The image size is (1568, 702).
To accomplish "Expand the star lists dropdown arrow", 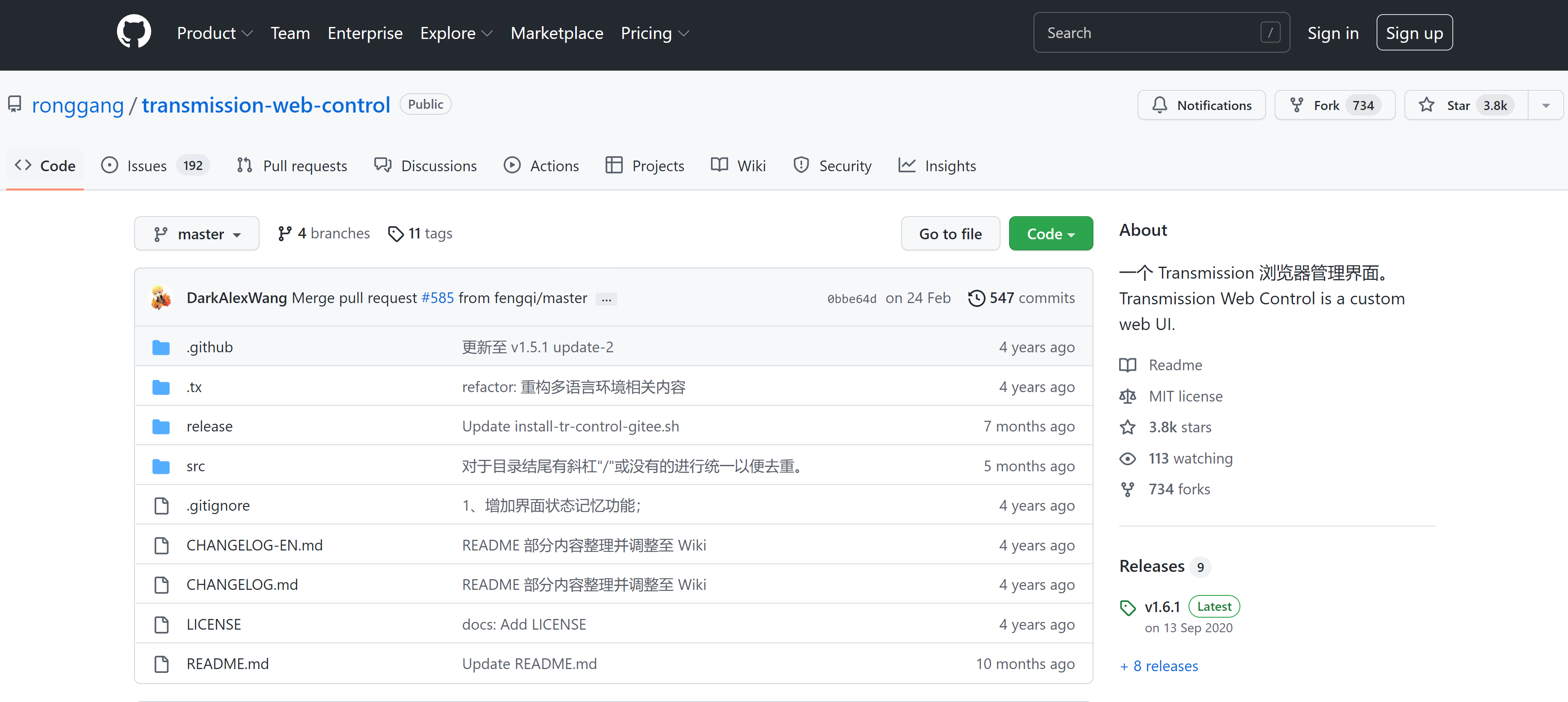I will 1546,105.
